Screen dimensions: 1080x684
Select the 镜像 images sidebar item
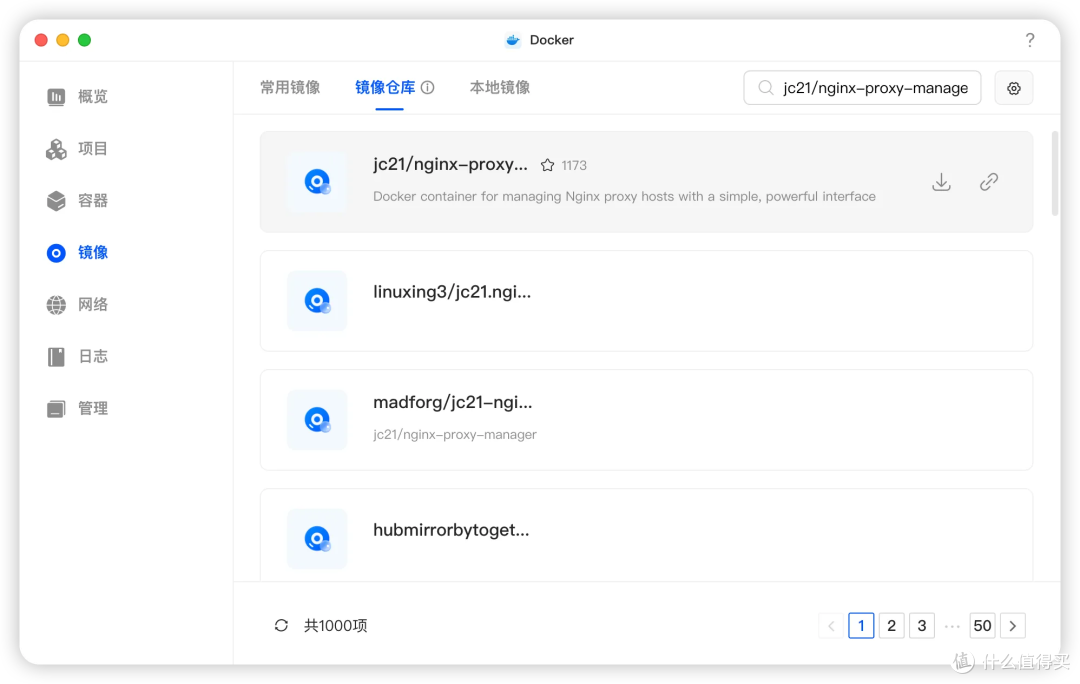(77, 253)
